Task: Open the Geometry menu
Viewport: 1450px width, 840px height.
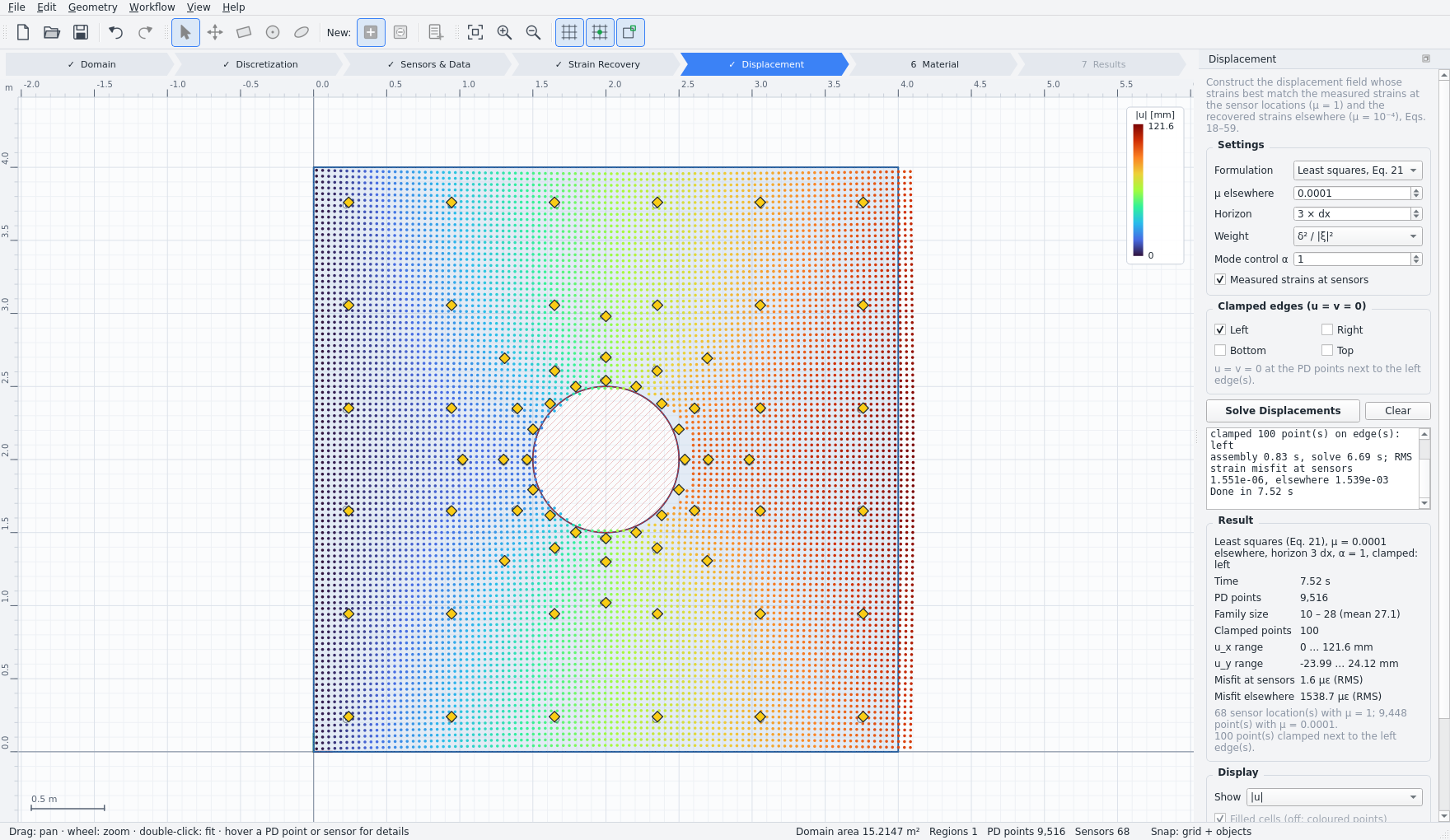Action: 92,7
